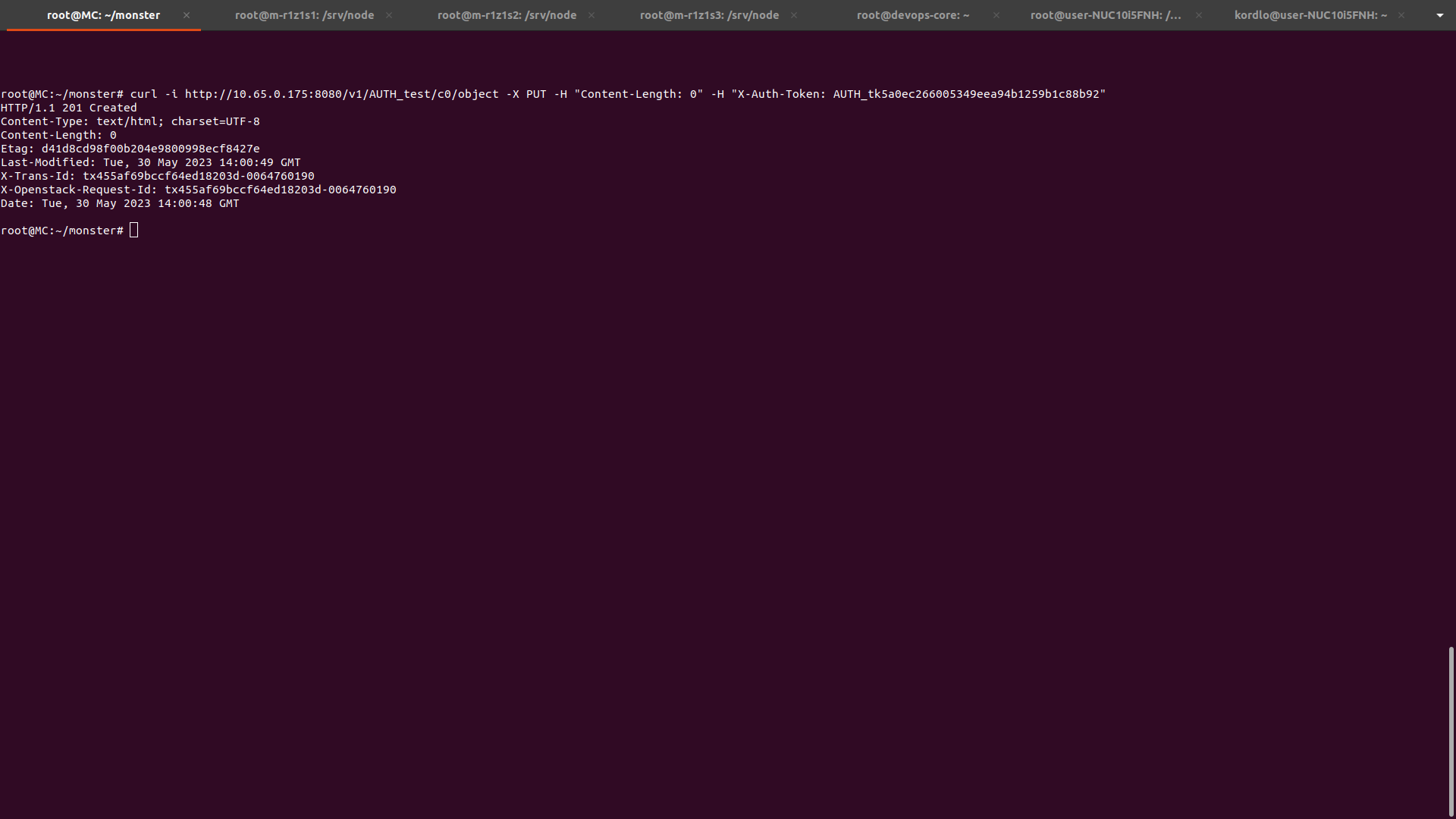Image resolution: width=1456 pixels, height=819 pixels.
Task: Switch to the root@m-r1z1s1 /srv/node tab
Action: (304, 15)
